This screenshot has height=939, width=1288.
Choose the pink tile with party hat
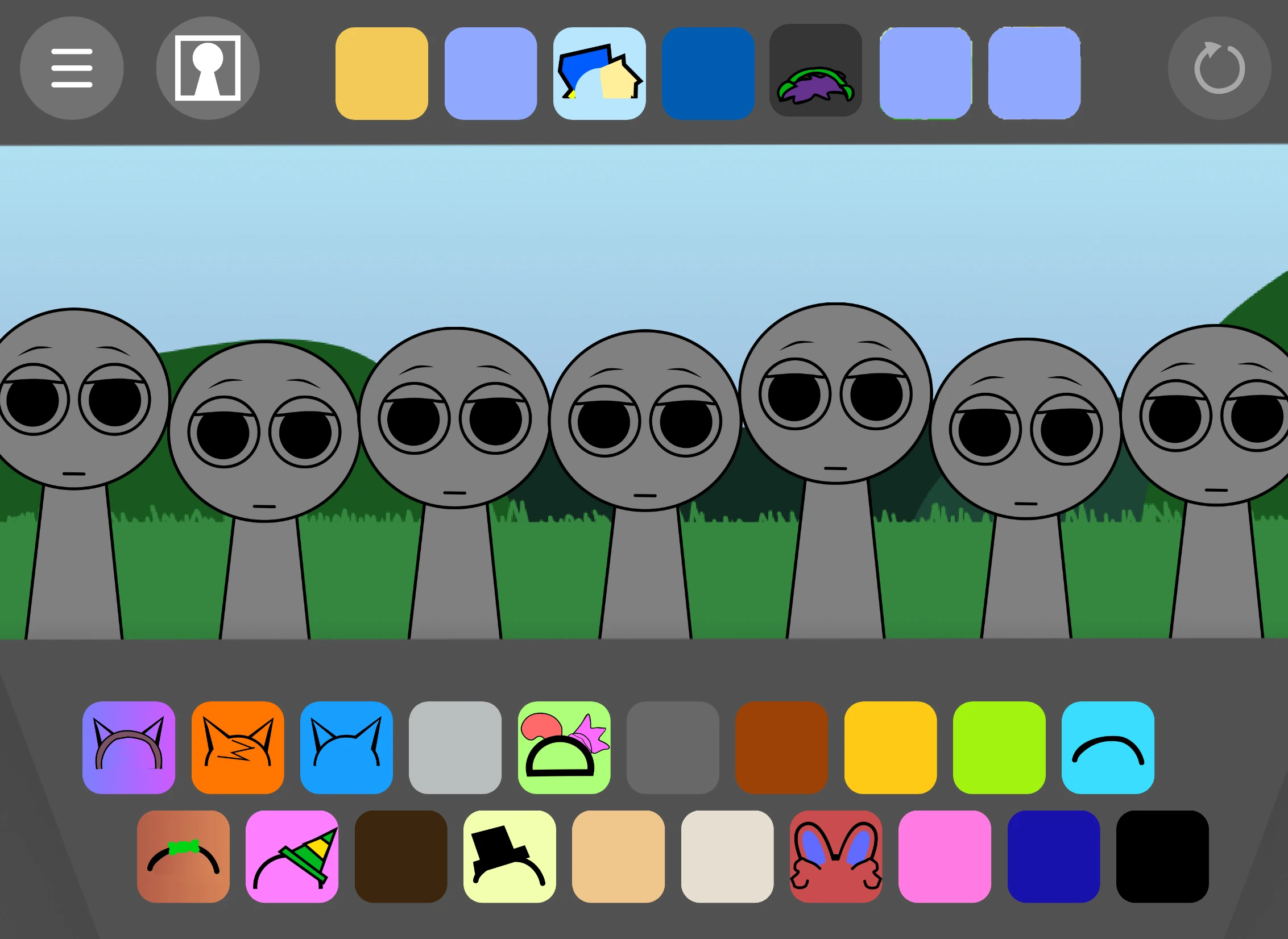tap(292, 857)
